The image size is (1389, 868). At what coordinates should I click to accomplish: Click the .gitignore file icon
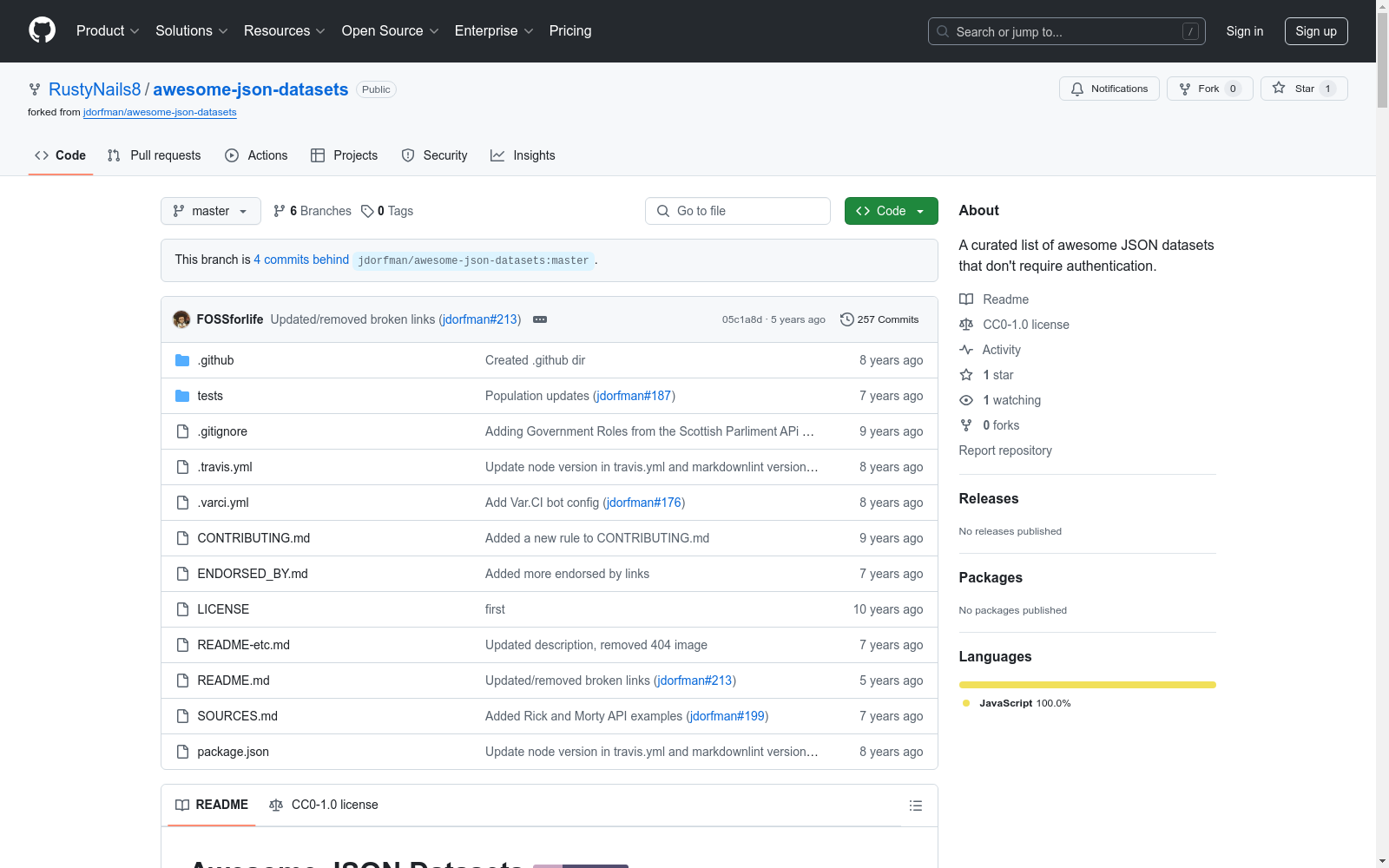pyautogui.click(x=182, y=431)
